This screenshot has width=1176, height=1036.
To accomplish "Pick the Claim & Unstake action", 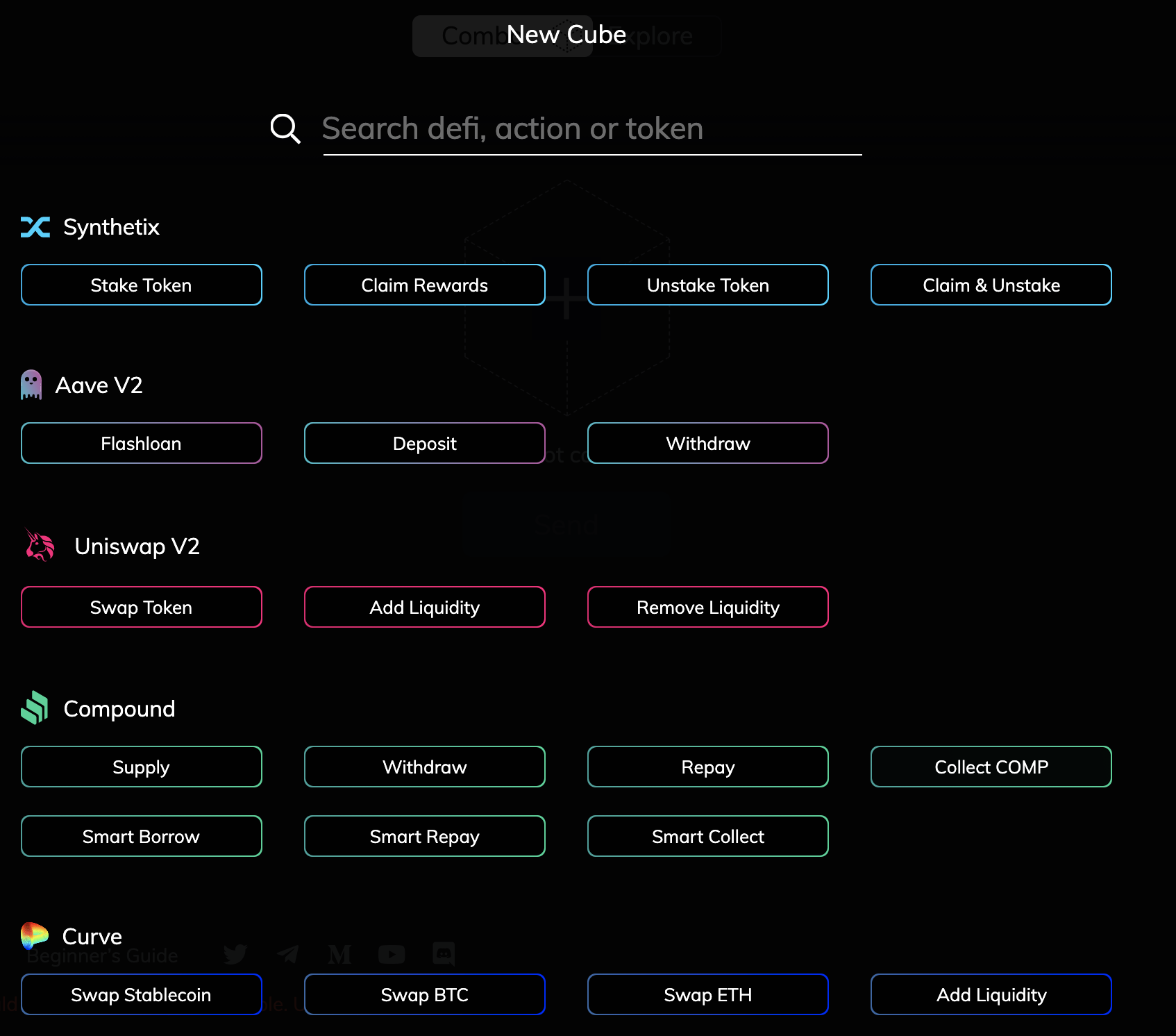I will click(x=991, y=285).
